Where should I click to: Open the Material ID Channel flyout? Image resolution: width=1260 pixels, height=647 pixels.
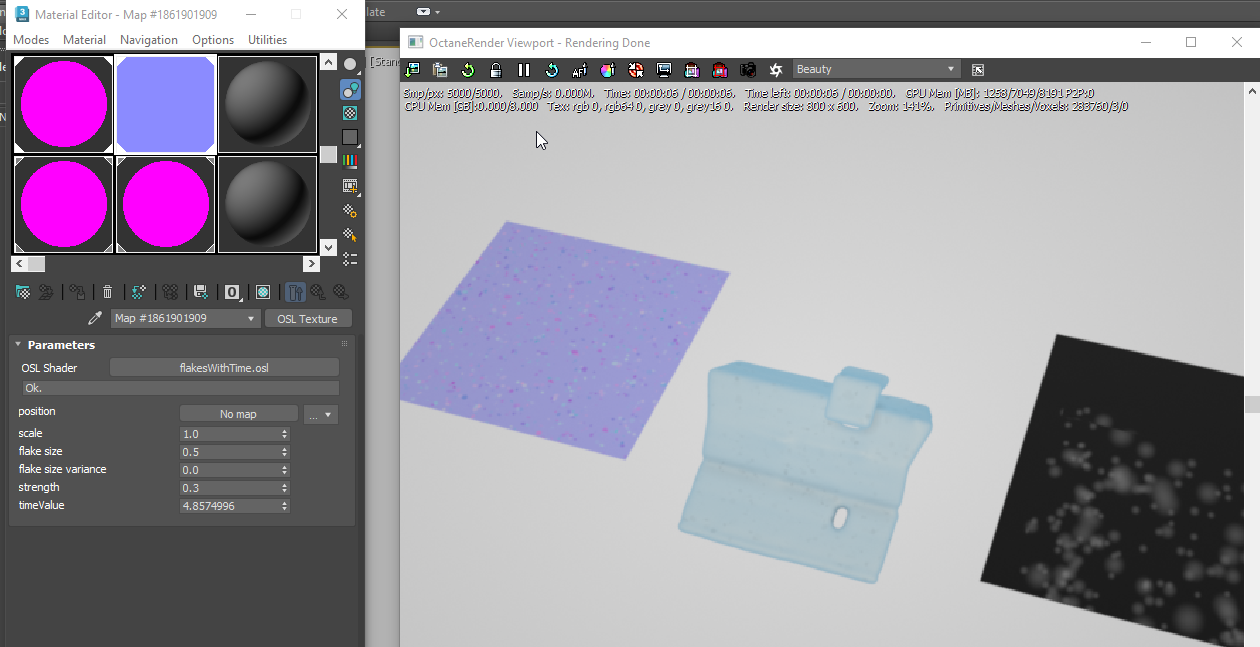(x=232, y=292)
